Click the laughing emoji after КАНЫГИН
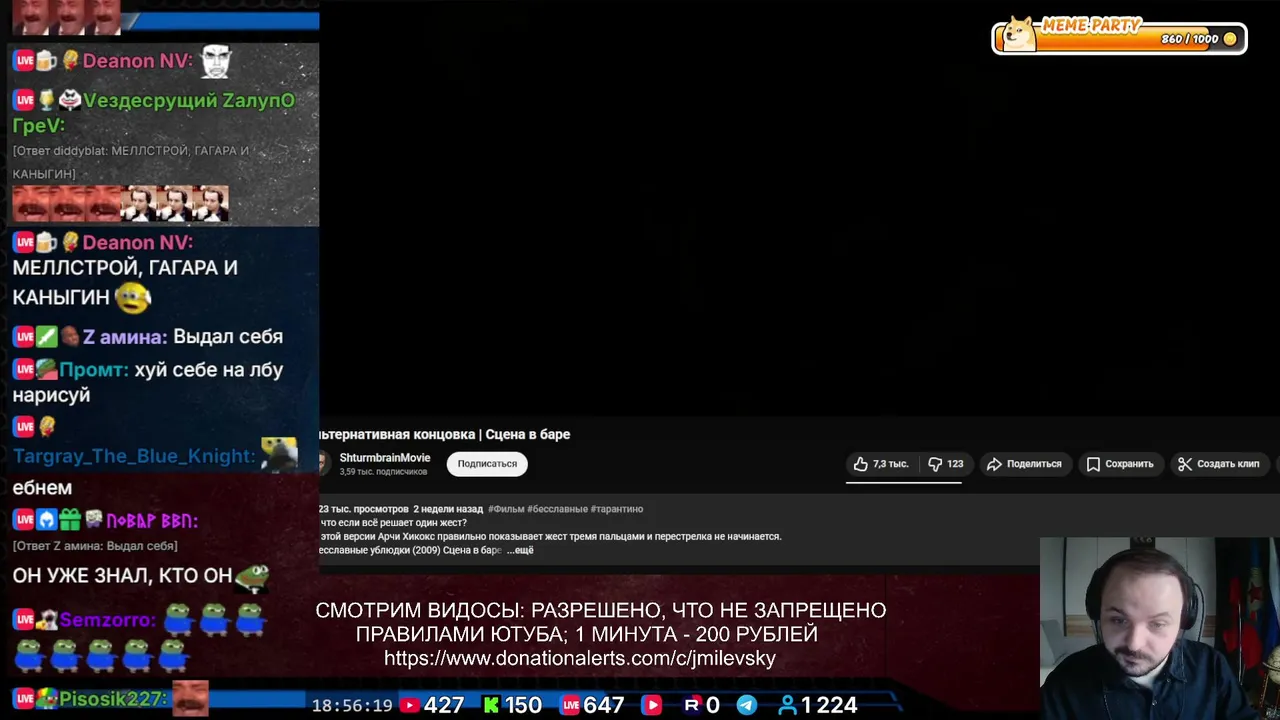This screenshot has width=1280, height=720. [133, 297]
